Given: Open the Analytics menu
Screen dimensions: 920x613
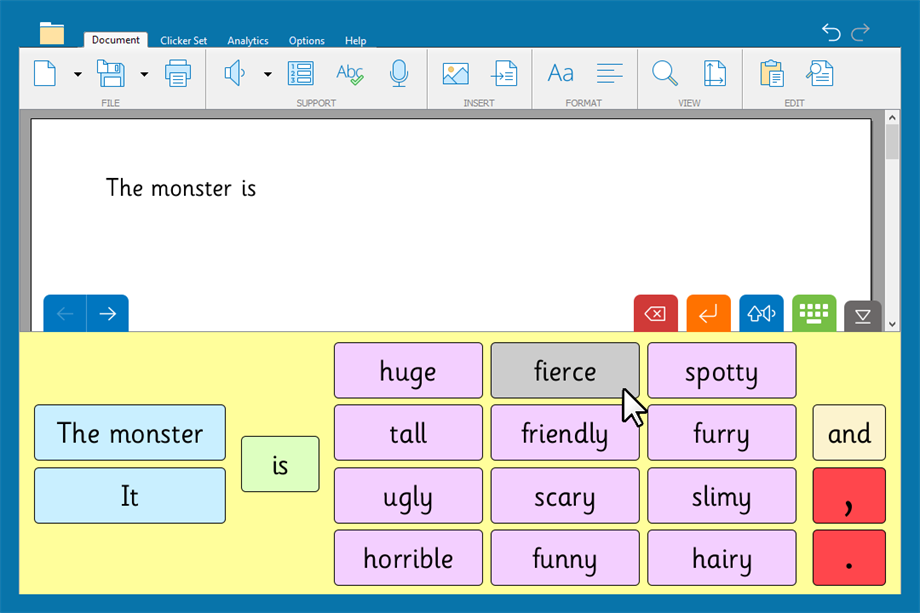Looking at the screenshot, I should click(x=247, y=41).
